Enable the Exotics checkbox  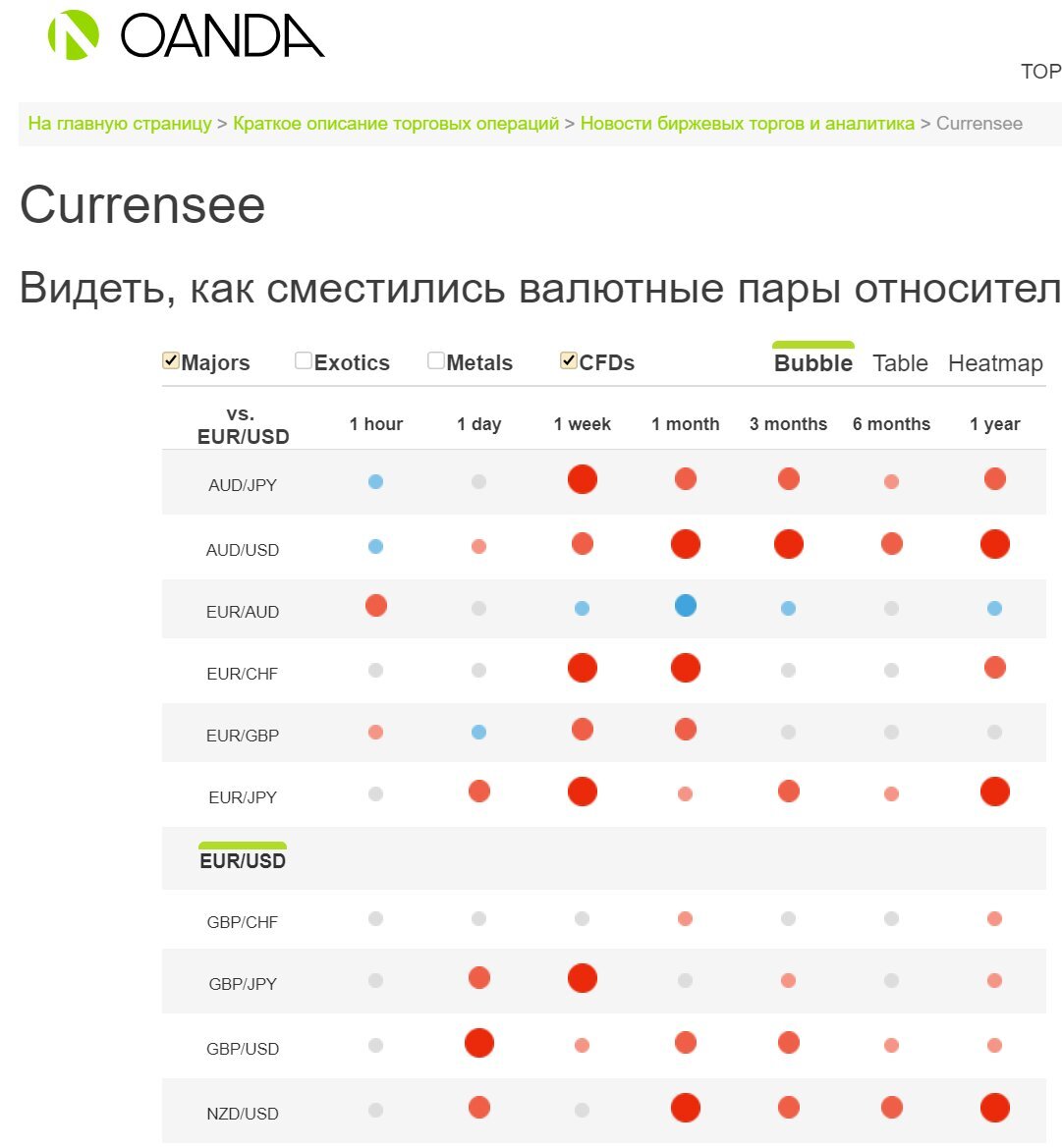(303, 360)
